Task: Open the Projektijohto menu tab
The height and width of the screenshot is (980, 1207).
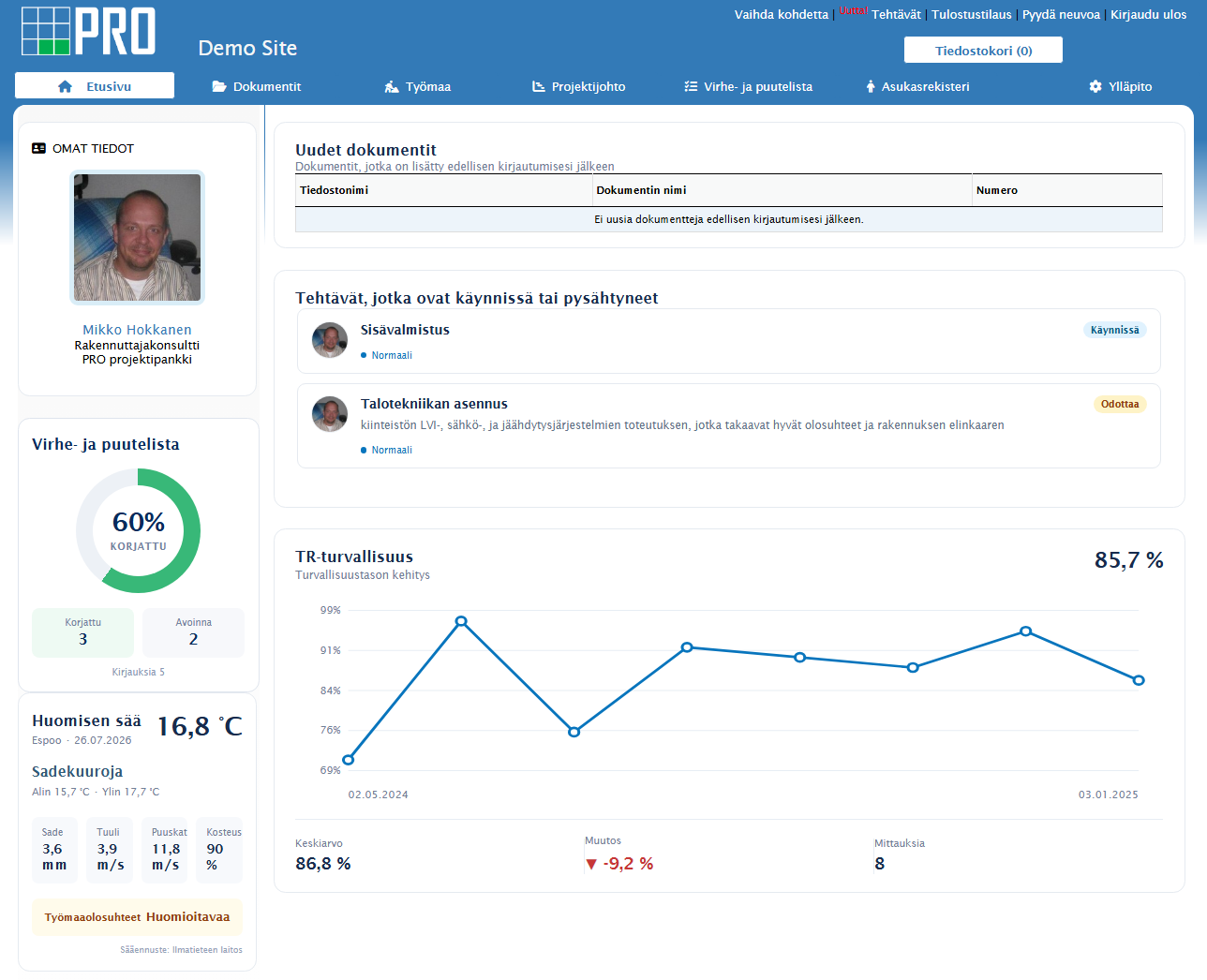Action: 579,86
